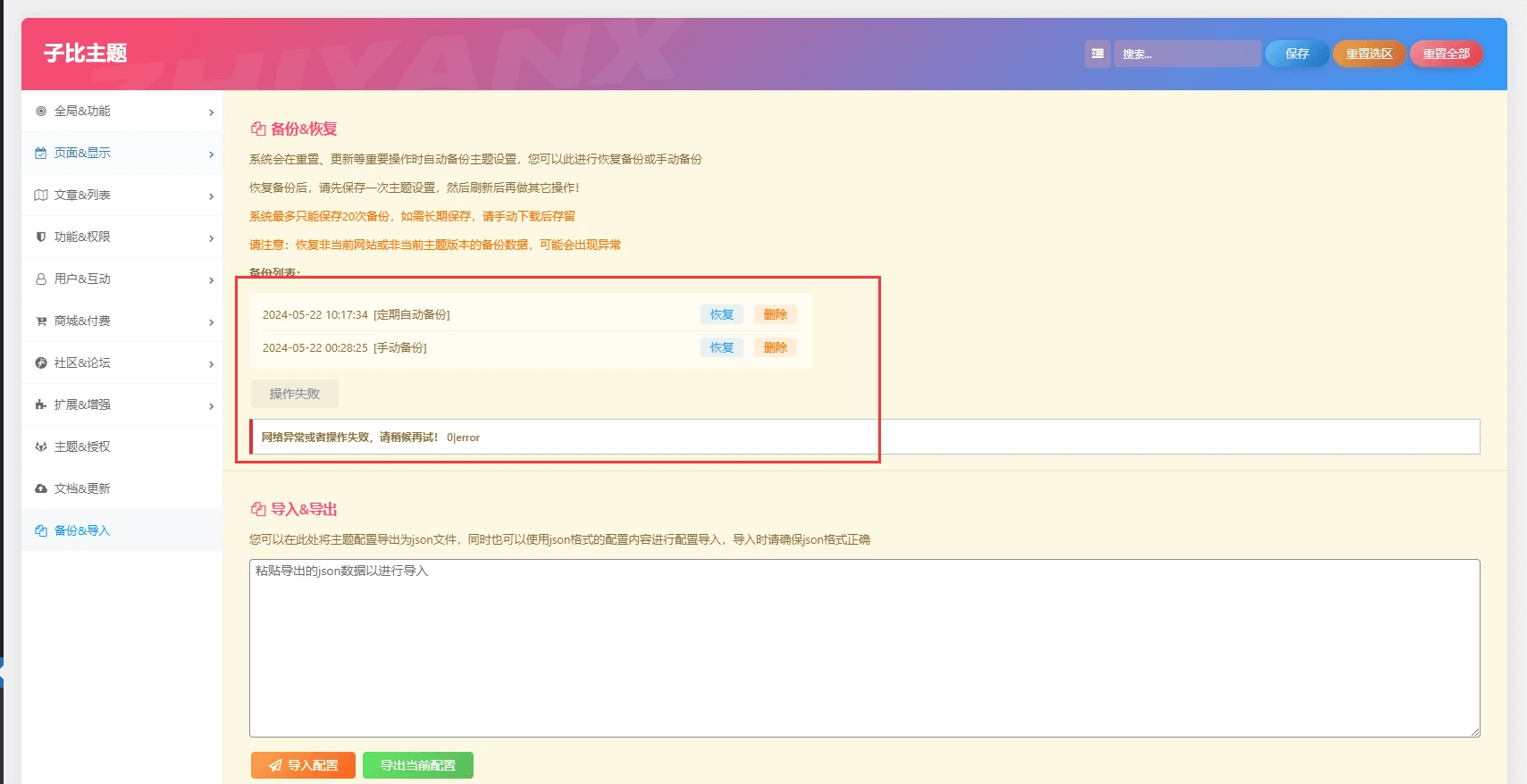Focus the 搜索 input field

(x=1187, y=54)
